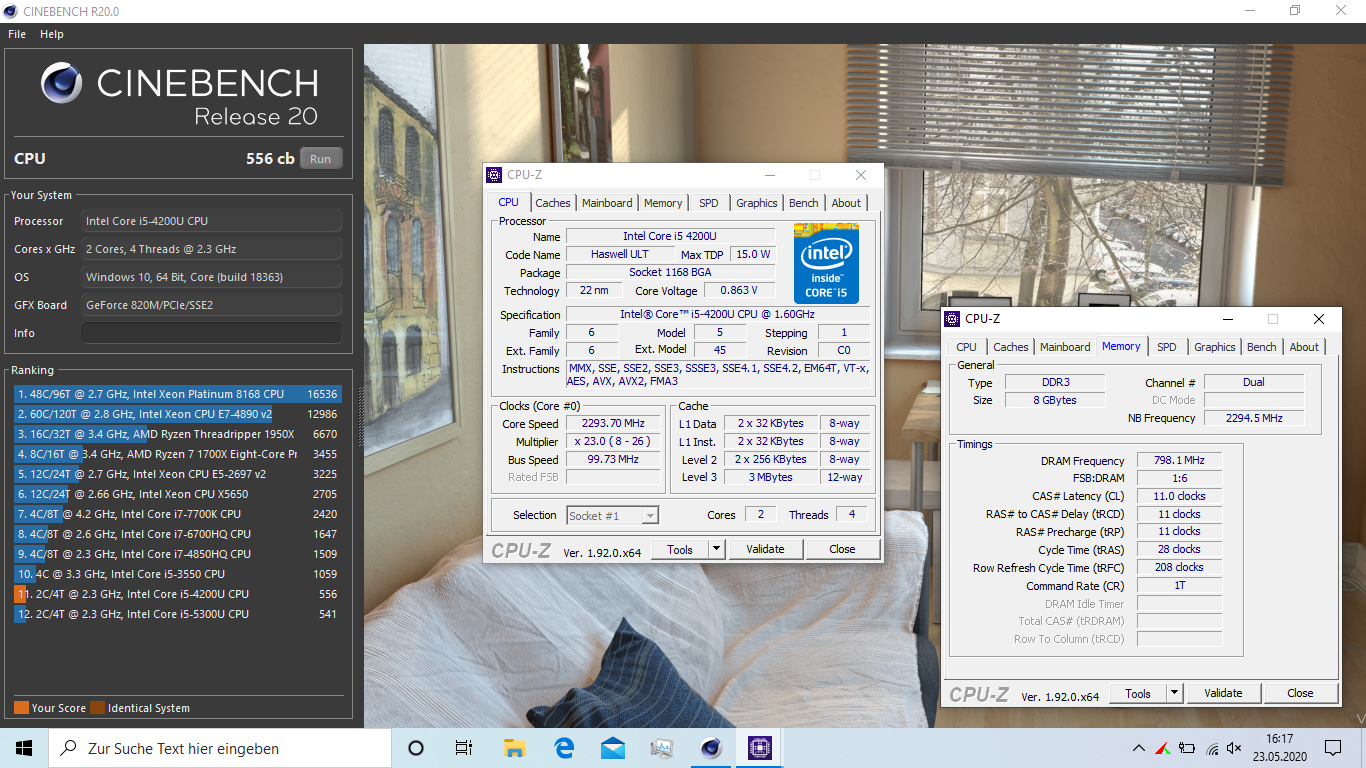Open Bench tab in CPU-Z Memory window
Screen dimensions: 1366x768
pyautogui.click(x=1262, y=347)
